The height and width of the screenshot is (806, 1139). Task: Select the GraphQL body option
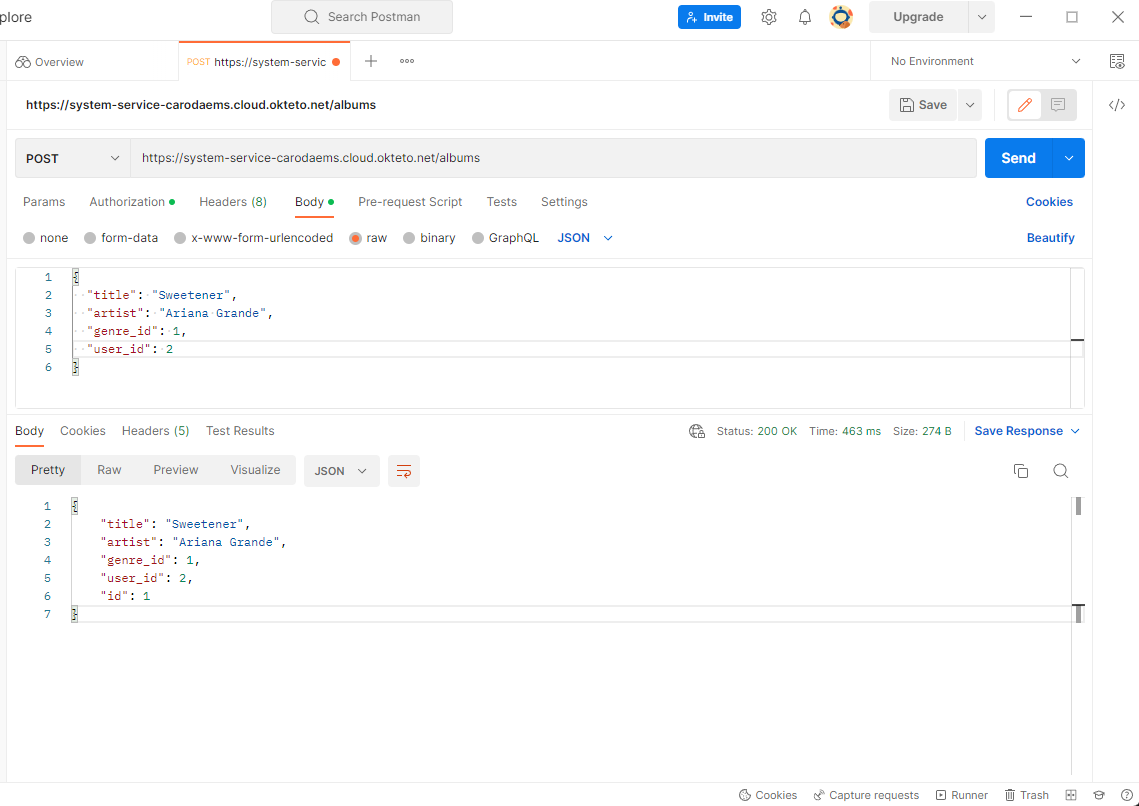[x=478, y=237]
